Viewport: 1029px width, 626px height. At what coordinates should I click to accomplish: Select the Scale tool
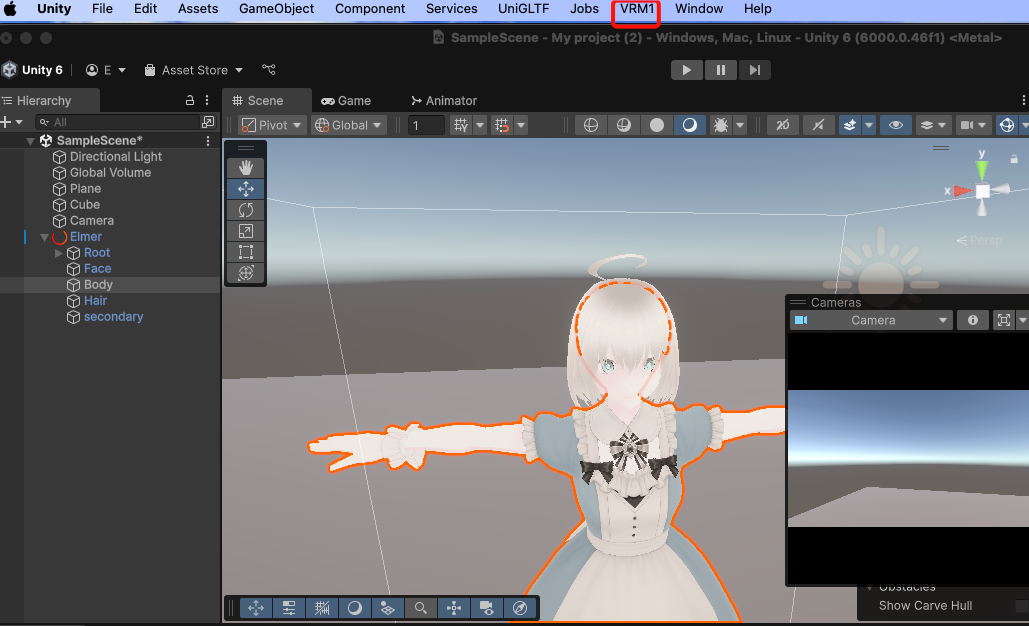tap(246, 231)
